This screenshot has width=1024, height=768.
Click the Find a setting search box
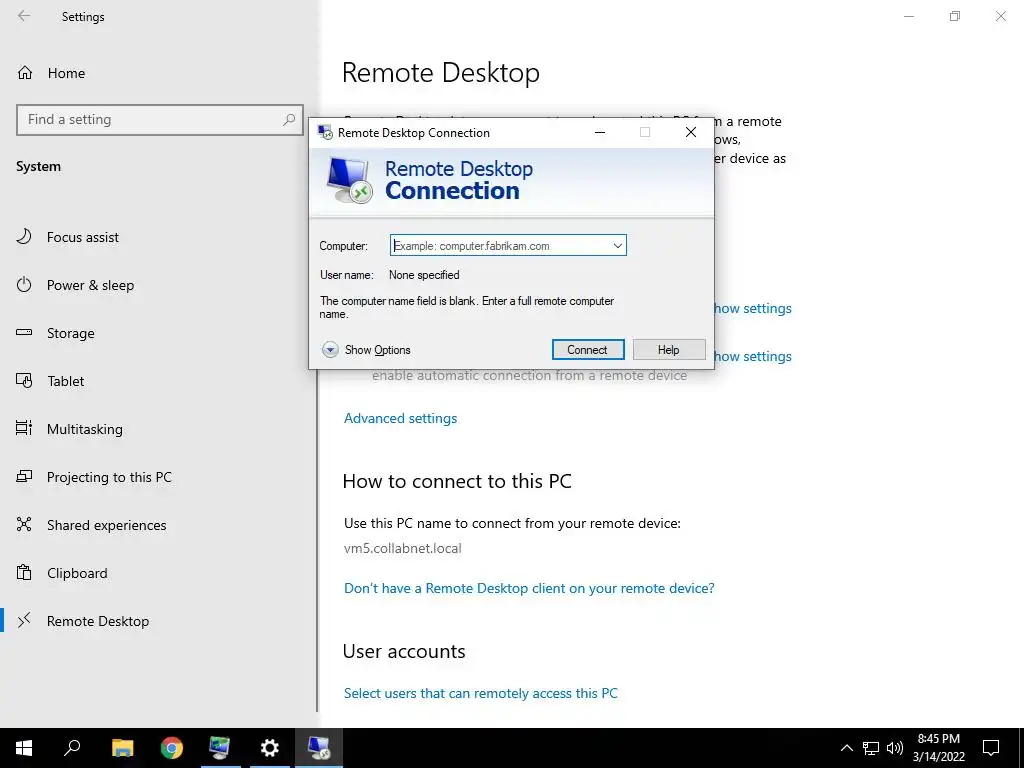tap(159, 120)
